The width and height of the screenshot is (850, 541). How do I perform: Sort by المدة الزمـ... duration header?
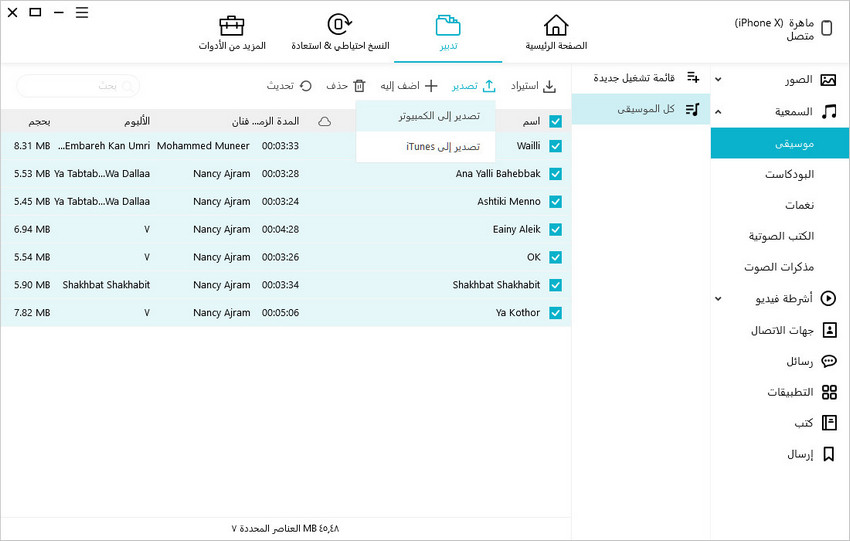pos(275,121)
